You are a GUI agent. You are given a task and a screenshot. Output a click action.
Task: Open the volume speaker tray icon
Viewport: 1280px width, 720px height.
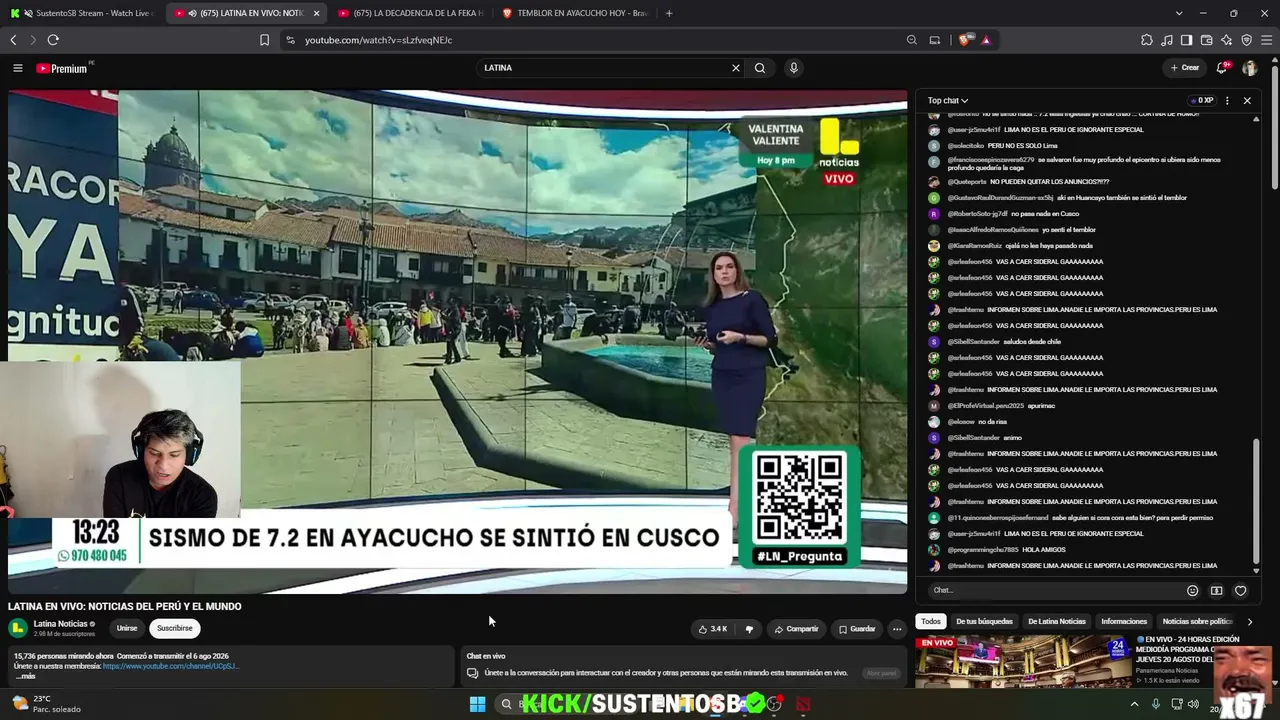(x=1193, y=704)
